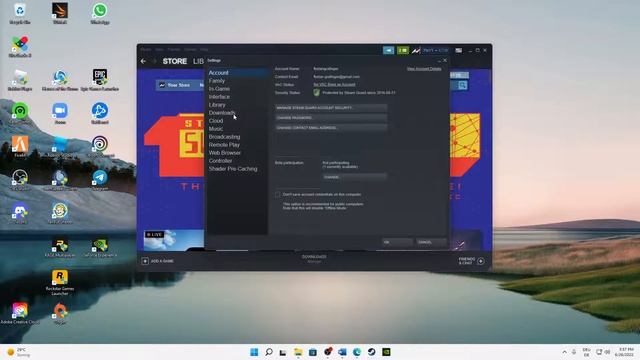The width and height of the screenshot is (640, 360).
Task: Open Remote Play settings category
Action: (224, 145)
